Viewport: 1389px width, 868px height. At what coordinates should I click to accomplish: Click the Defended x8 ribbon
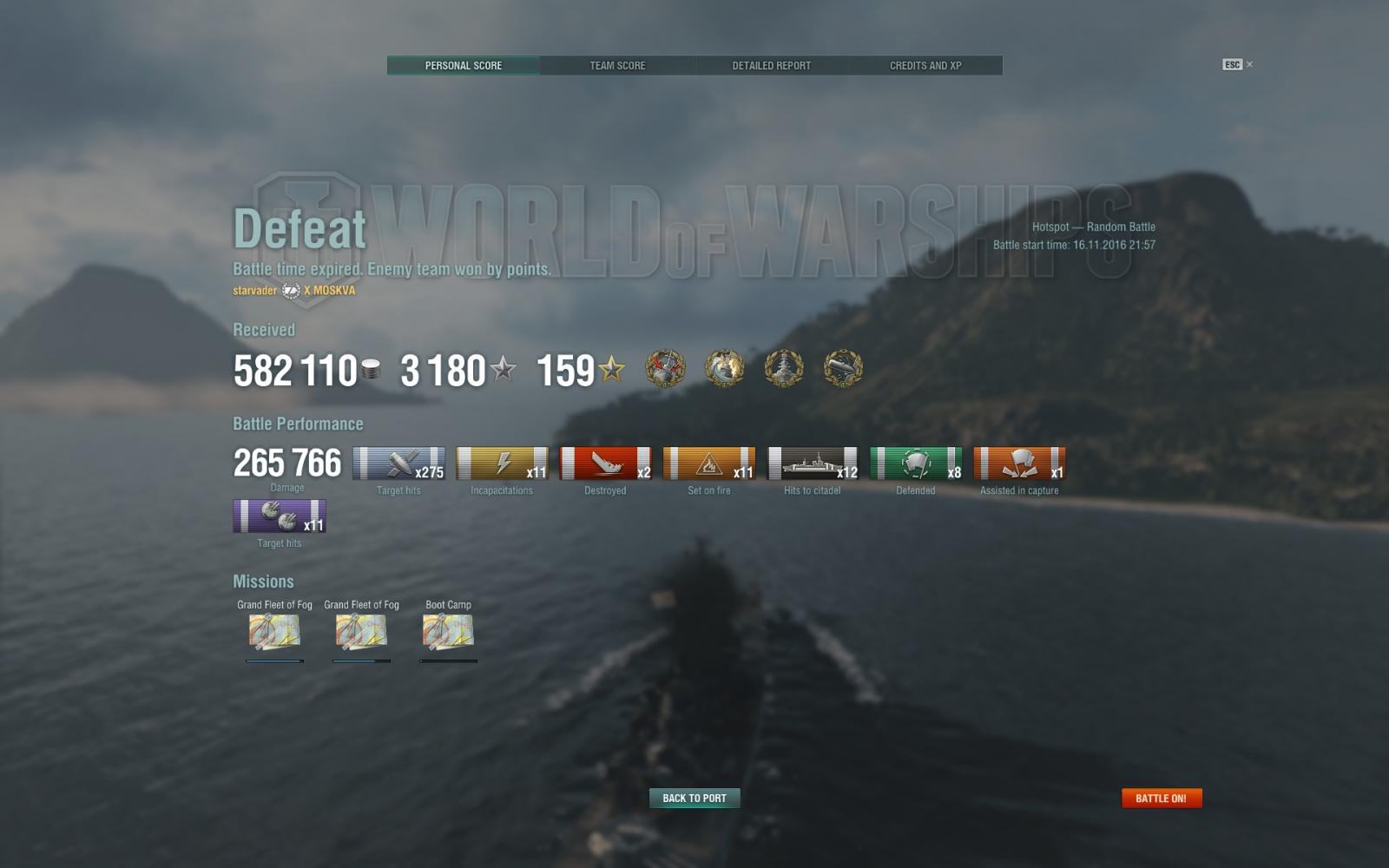point(916,464)
